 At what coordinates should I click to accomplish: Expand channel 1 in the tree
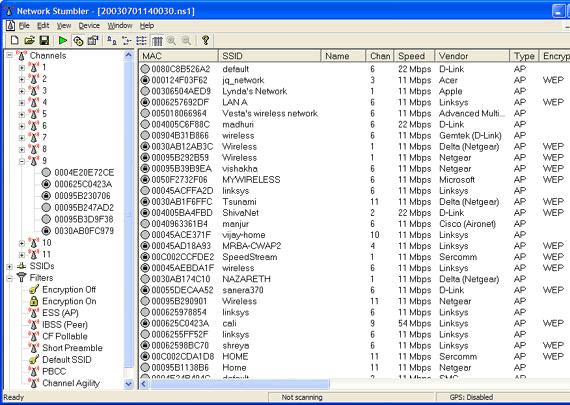coord(22,68)
